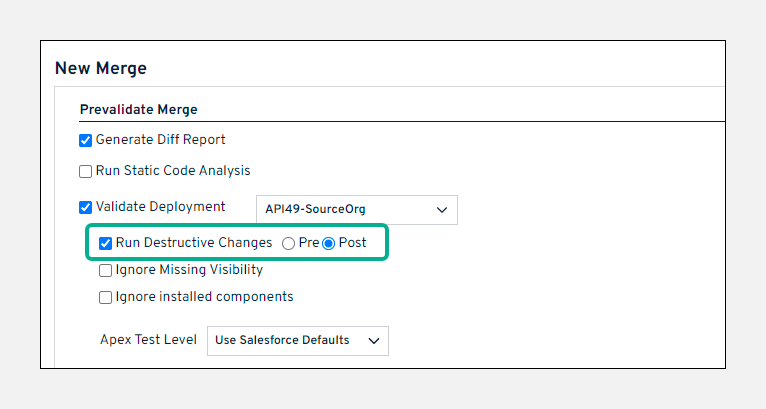Click the chevron arrow in Apex Test Level selector

point(374,340)
